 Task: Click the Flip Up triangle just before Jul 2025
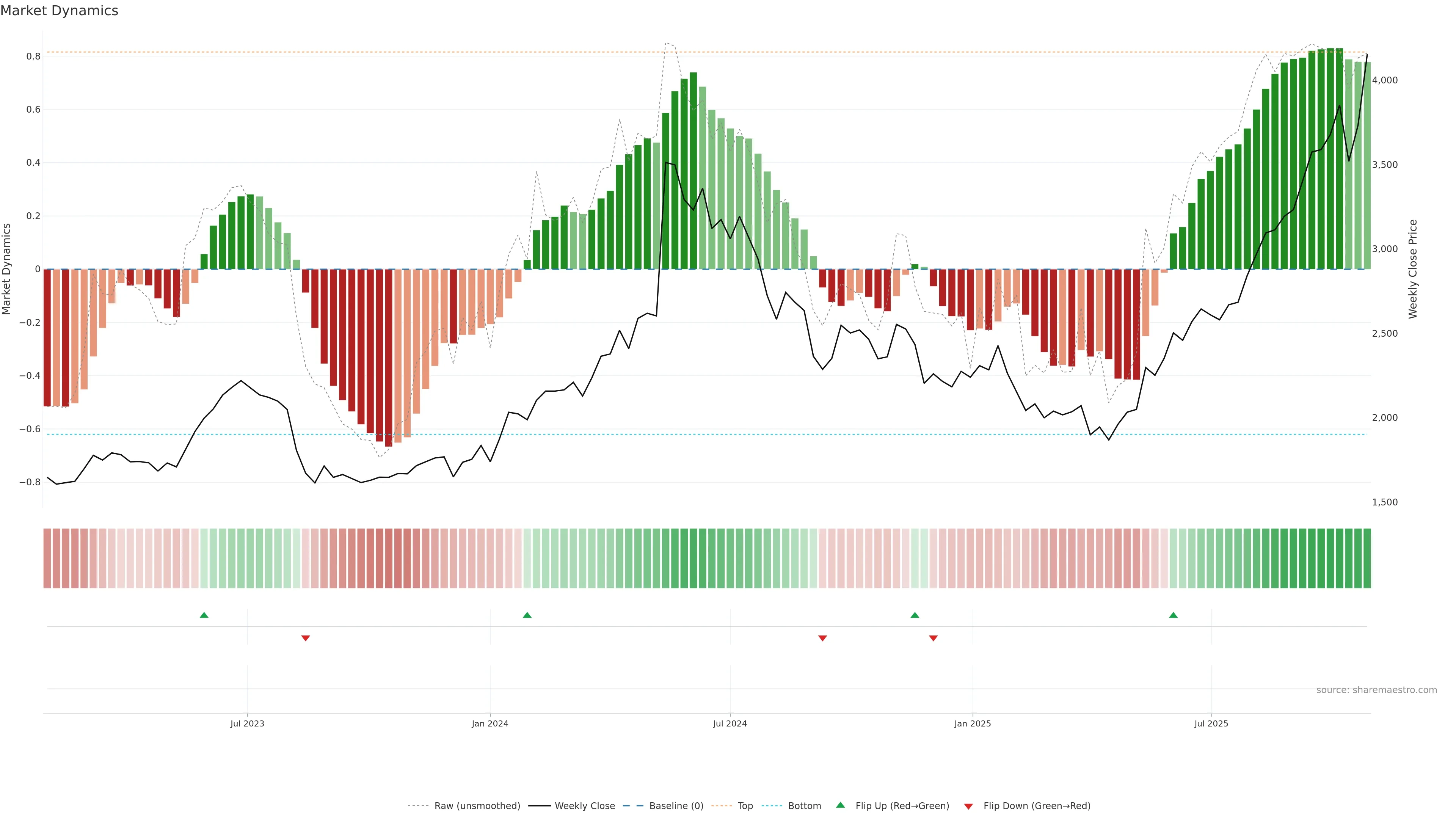click(1174, 615)
